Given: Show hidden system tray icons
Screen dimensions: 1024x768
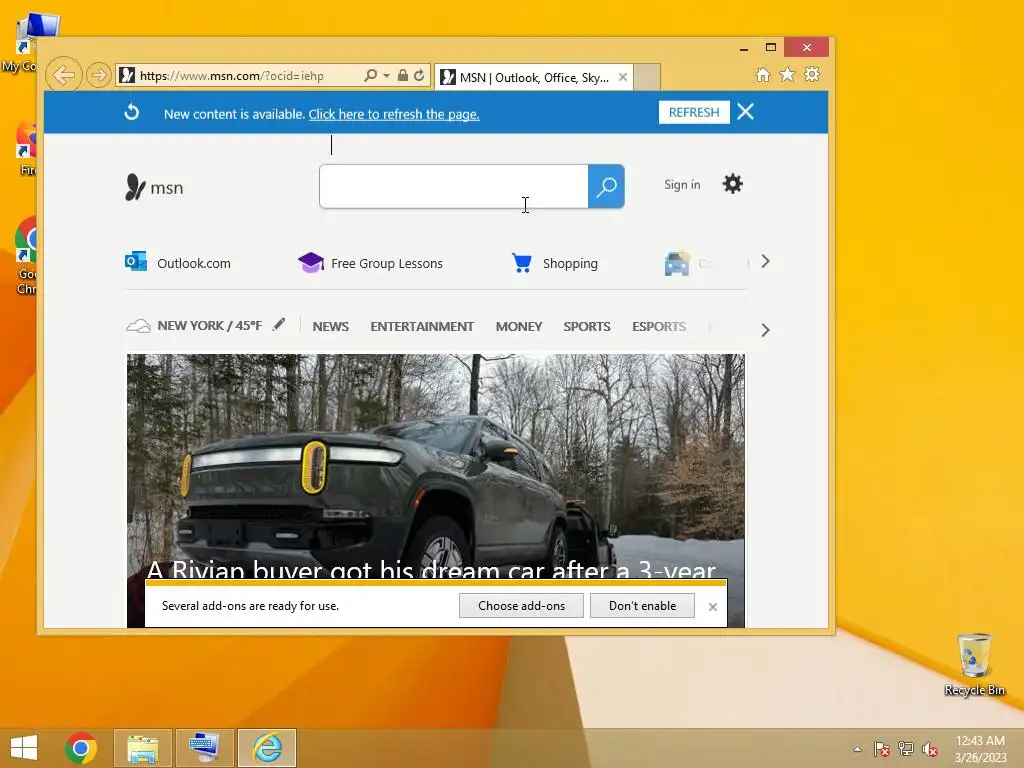Looking at the screenshot, I should 857,749.
